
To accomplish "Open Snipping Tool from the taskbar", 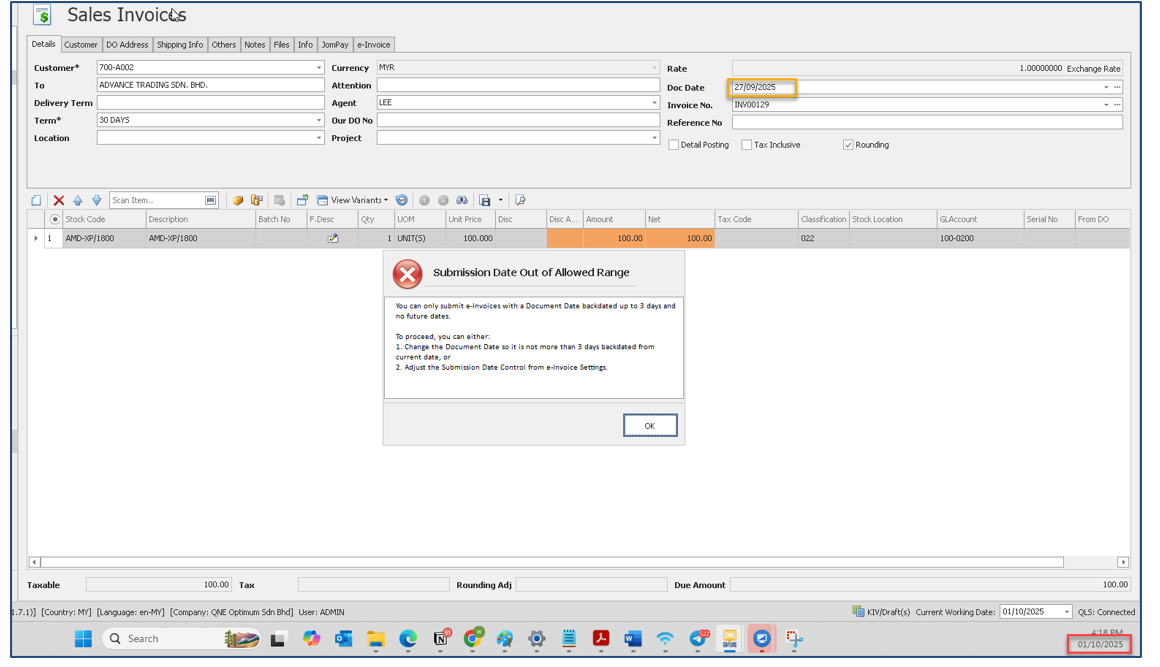I will [x=794, y=639].
